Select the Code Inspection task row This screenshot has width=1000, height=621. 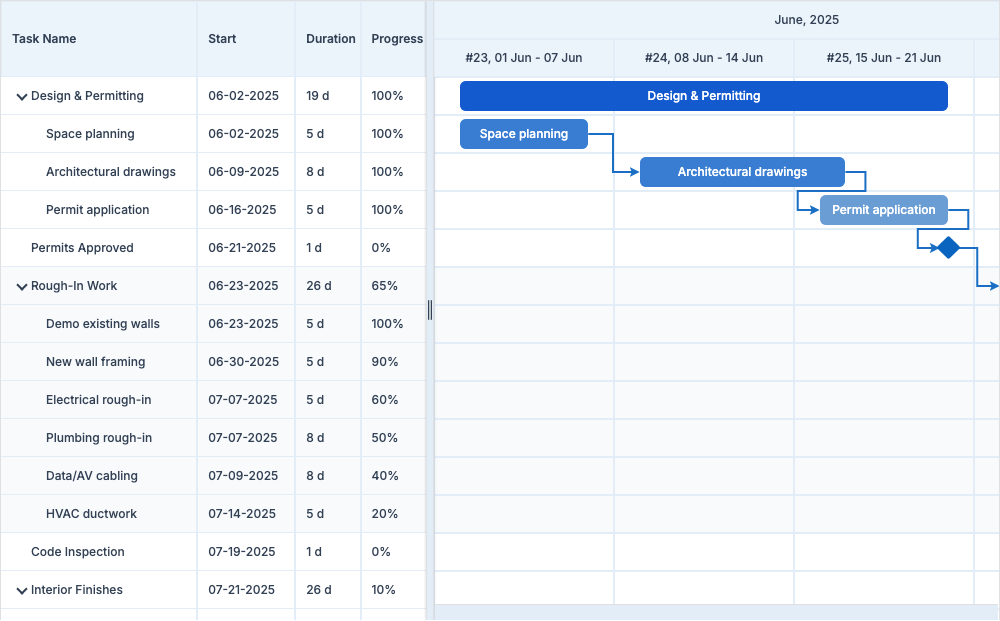[x=78, y=552]
